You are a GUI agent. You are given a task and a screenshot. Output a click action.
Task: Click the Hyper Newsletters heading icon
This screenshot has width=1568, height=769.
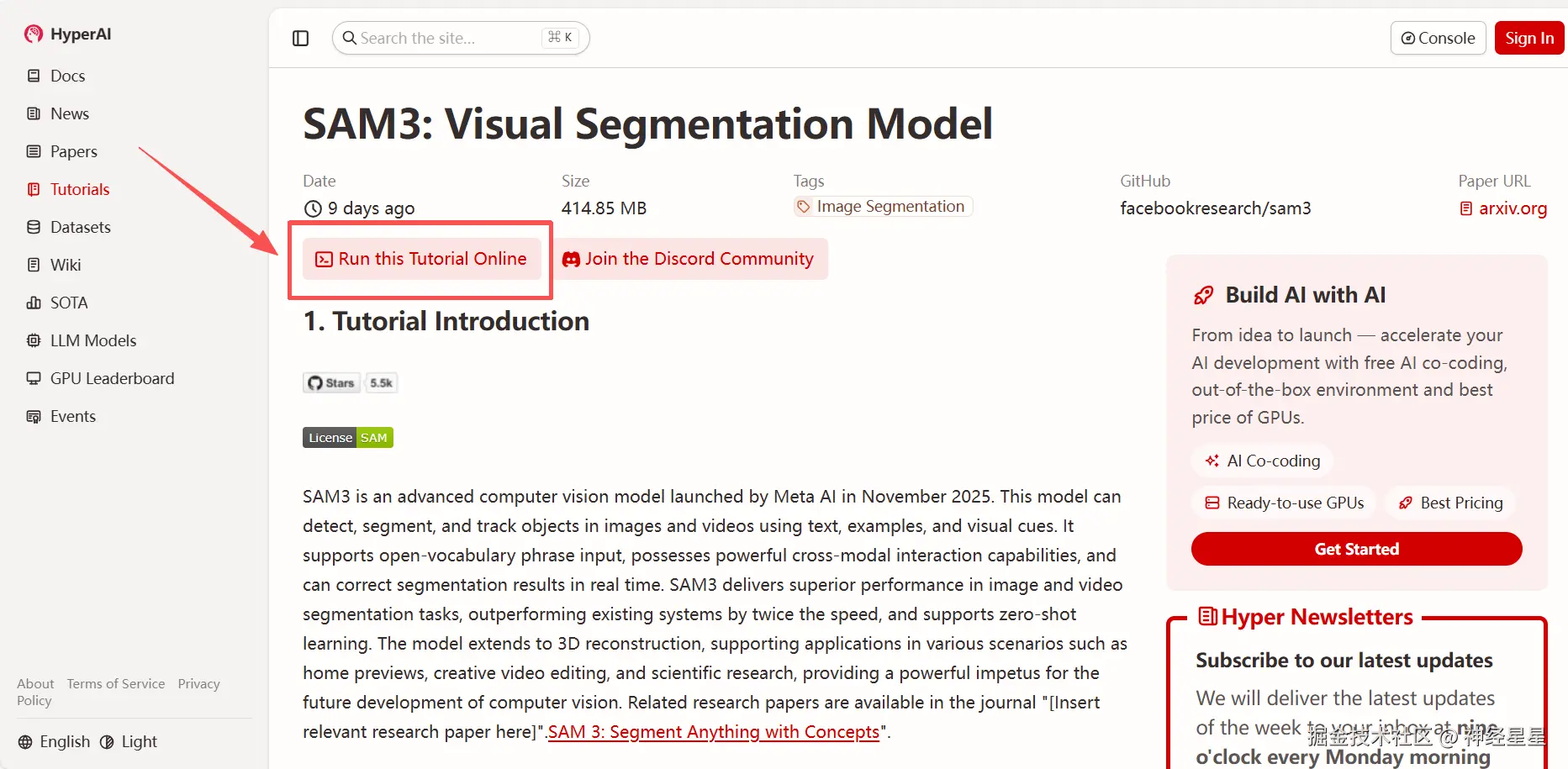click(x=1208, y=617)
